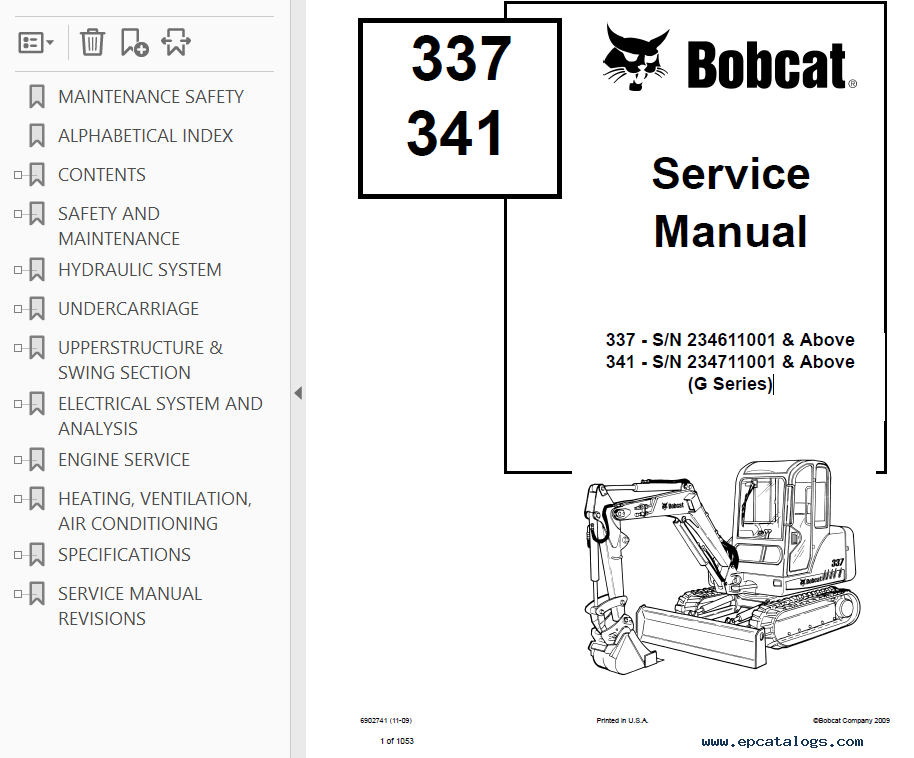Click the delete bookmark trash icon
Viewport: 914px width, 758px height.
click(92, 42)
